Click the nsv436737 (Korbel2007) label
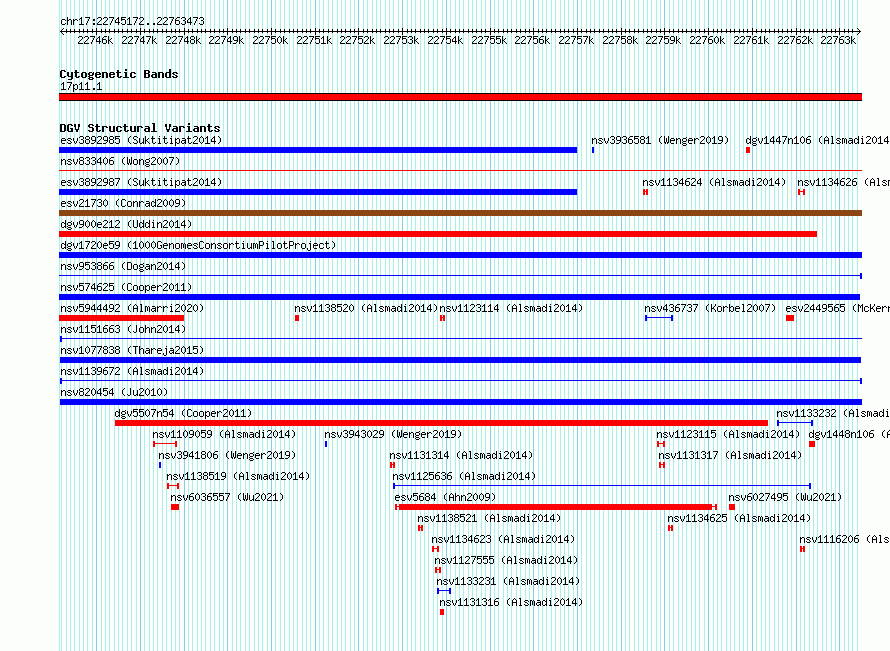 (710, 308)
